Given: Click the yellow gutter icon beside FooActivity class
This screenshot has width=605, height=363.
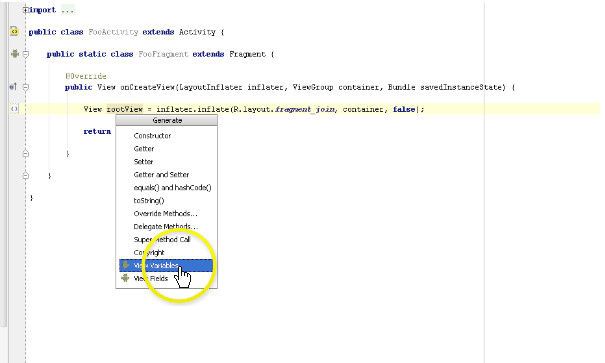Looking at the screenshot, I should pos(14,31).
